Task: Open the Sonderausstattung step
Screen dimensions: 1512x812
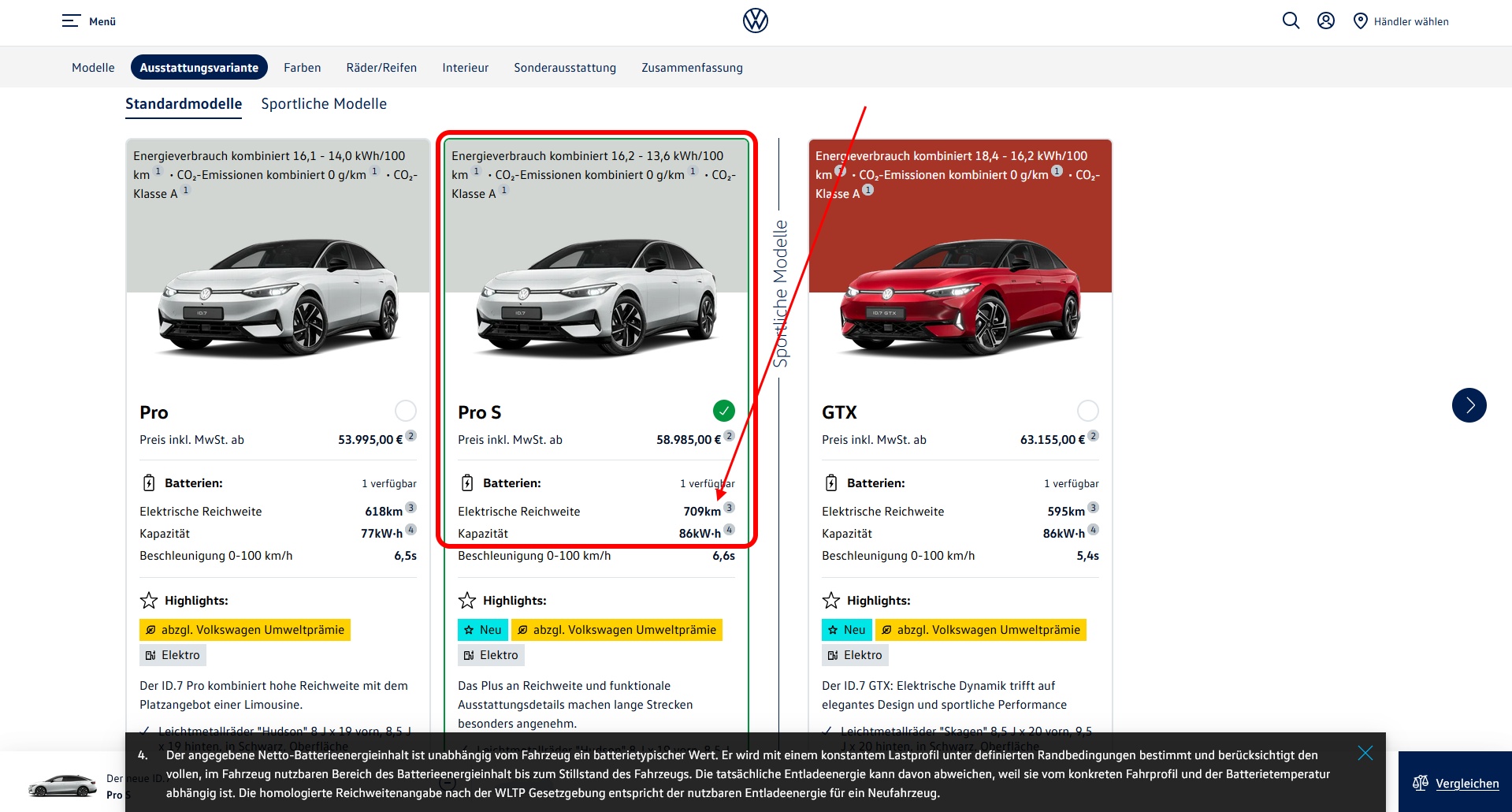Action: tap(565, 68)
